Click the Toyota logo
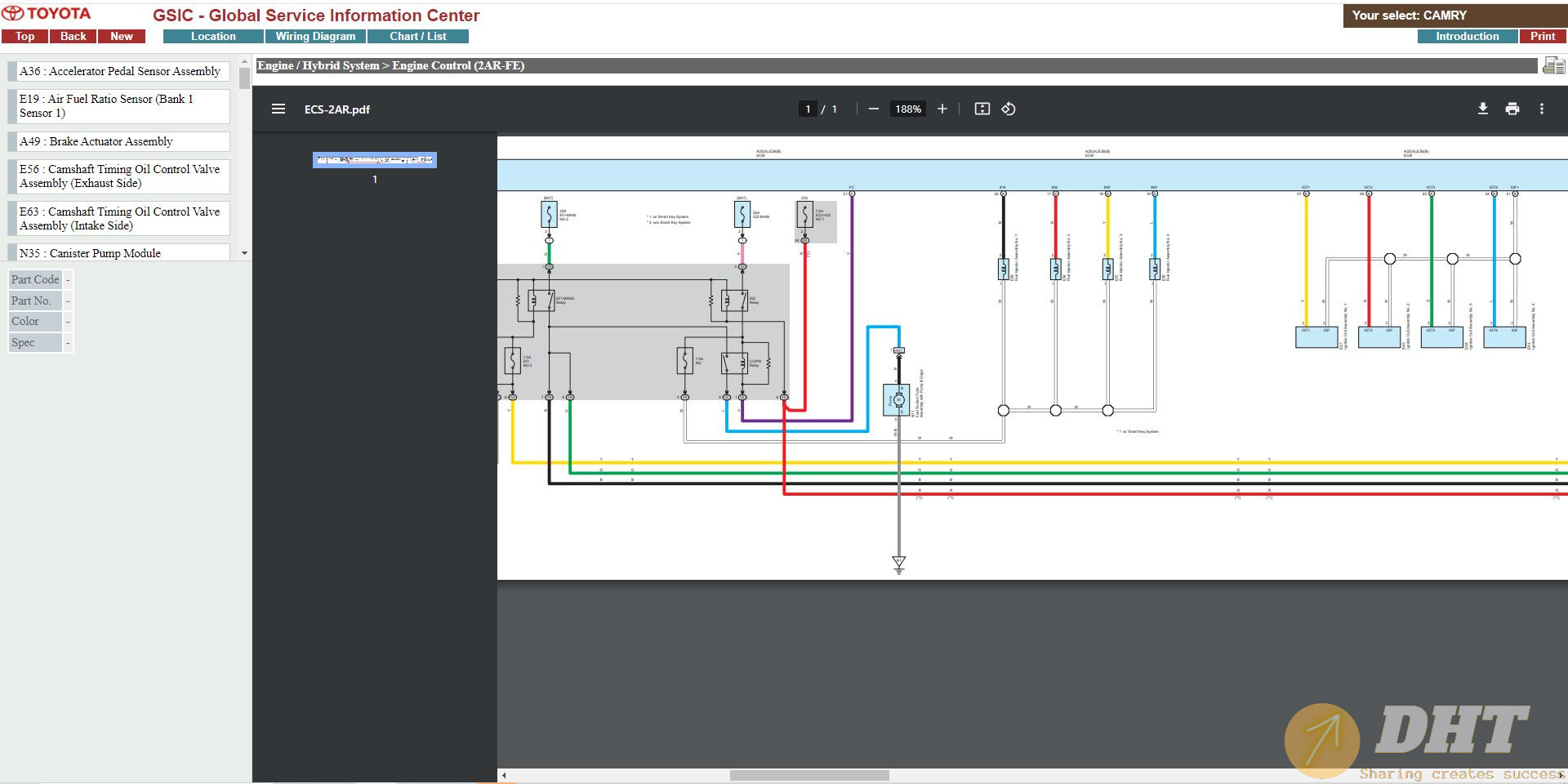1568x784 pixels. pos(47,14)
